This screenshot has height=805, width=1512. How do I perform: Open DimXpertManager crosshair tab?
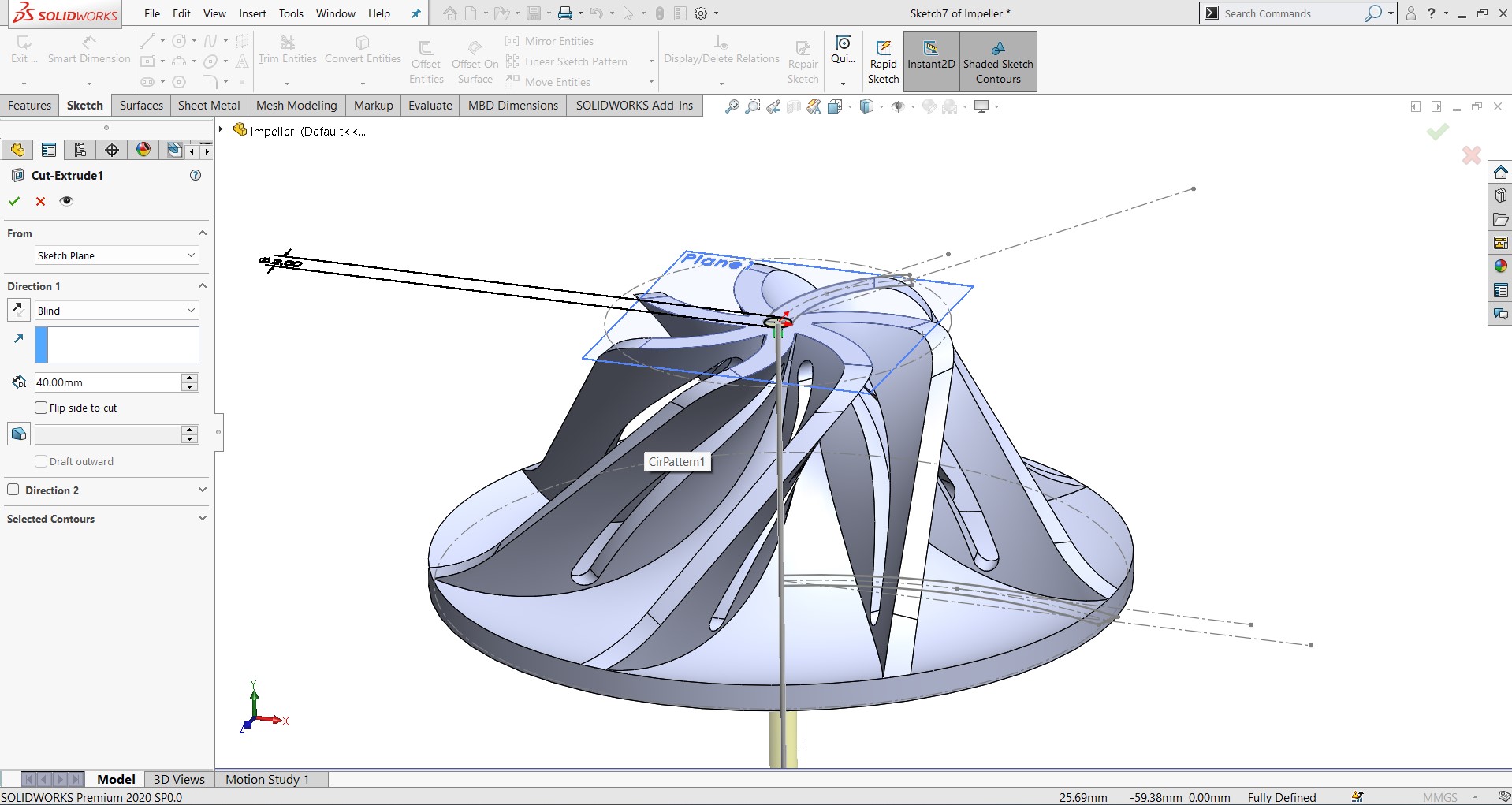tap(112, 150)
